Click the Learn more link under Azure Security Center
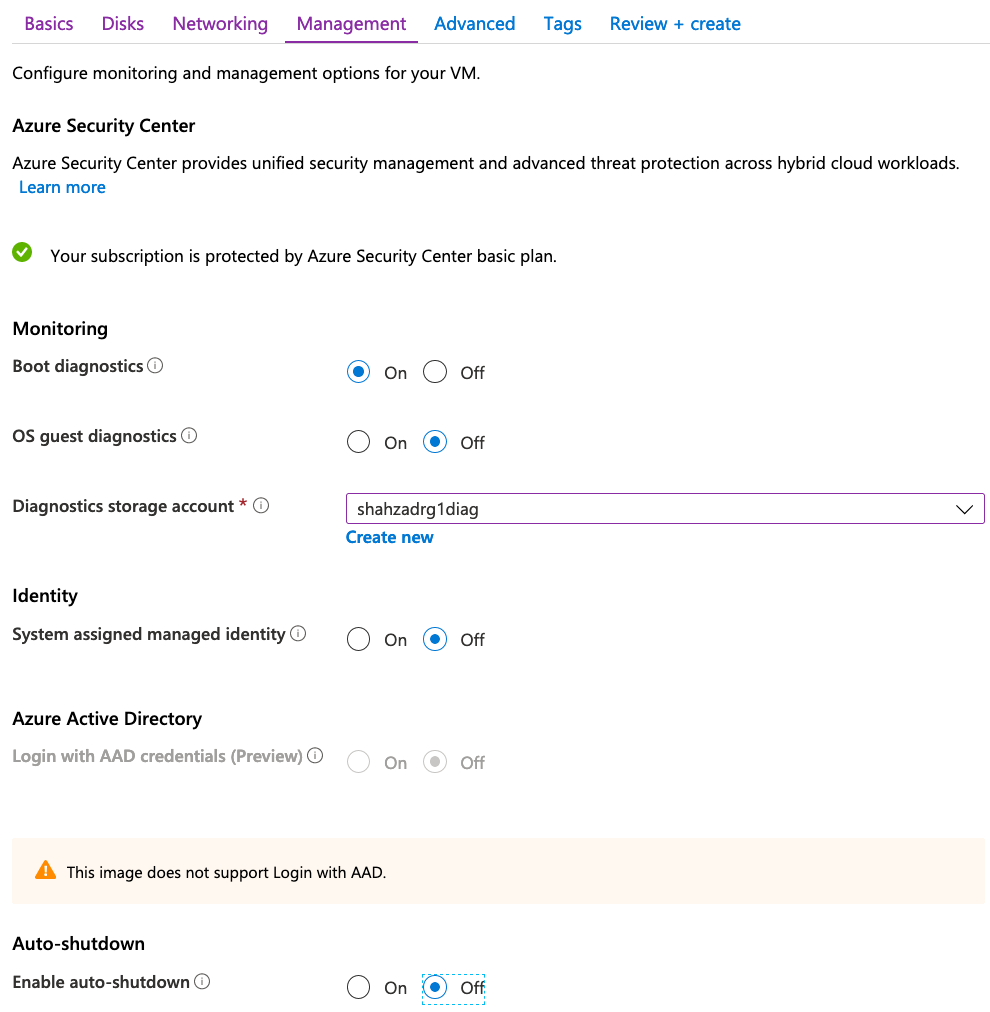Image resolution: width=990 pixels, height=1012 pixels. (x=62, y=187)
